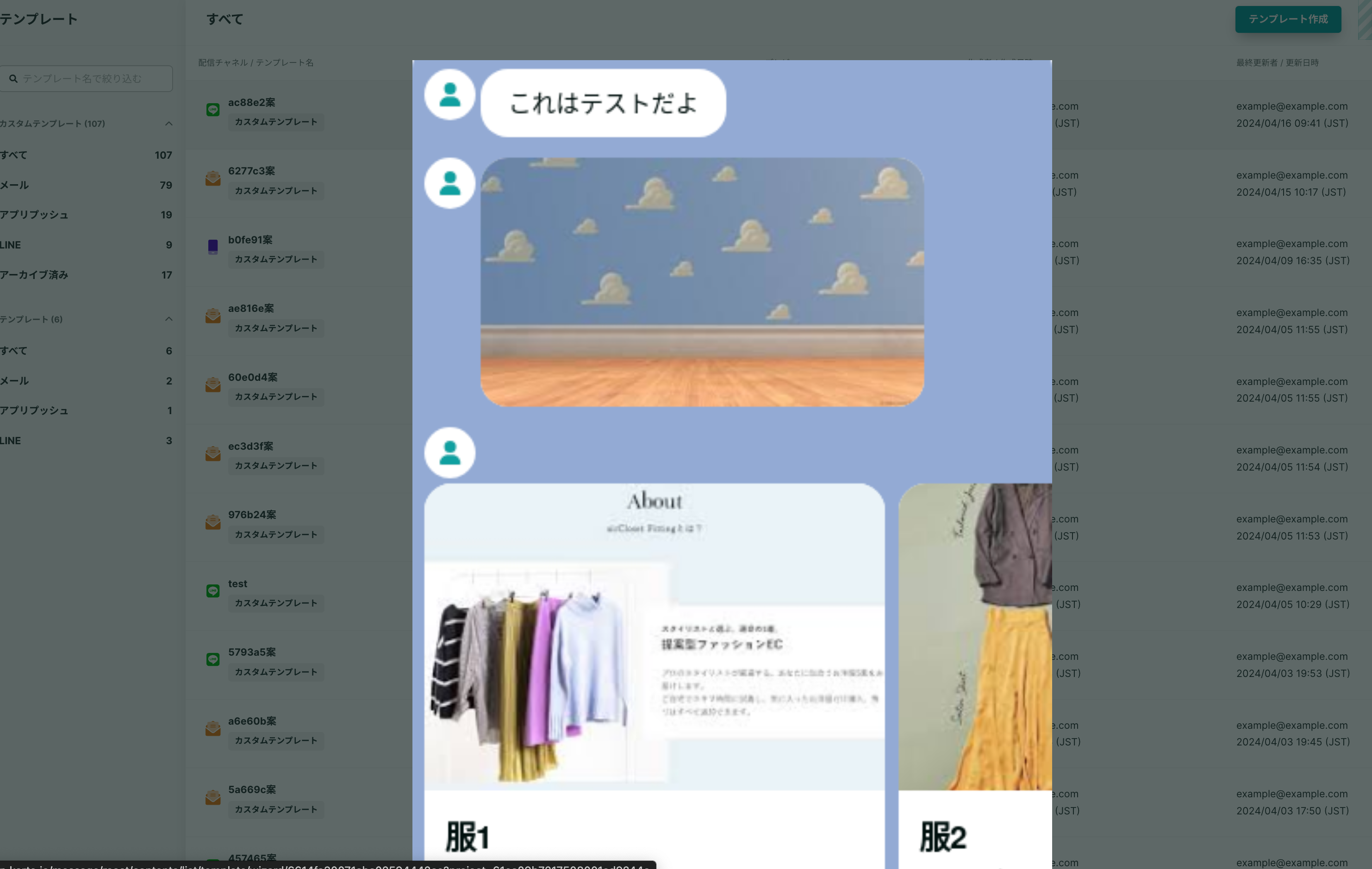Click the LINE icon beside test template
This screenshot has height=869, width=1372.
(x=212, y=591)
